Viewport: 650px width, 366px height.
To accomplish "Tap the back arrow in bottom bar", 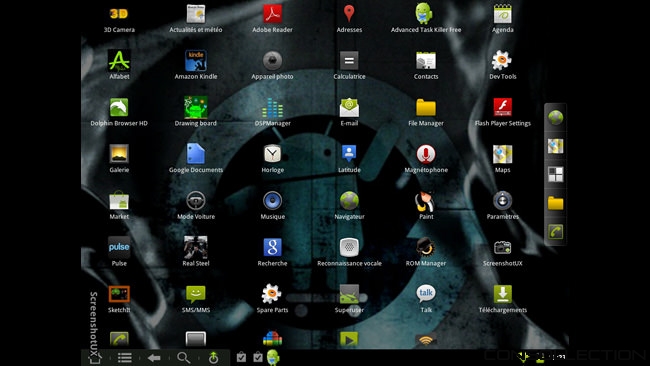I will click(154, 357).
